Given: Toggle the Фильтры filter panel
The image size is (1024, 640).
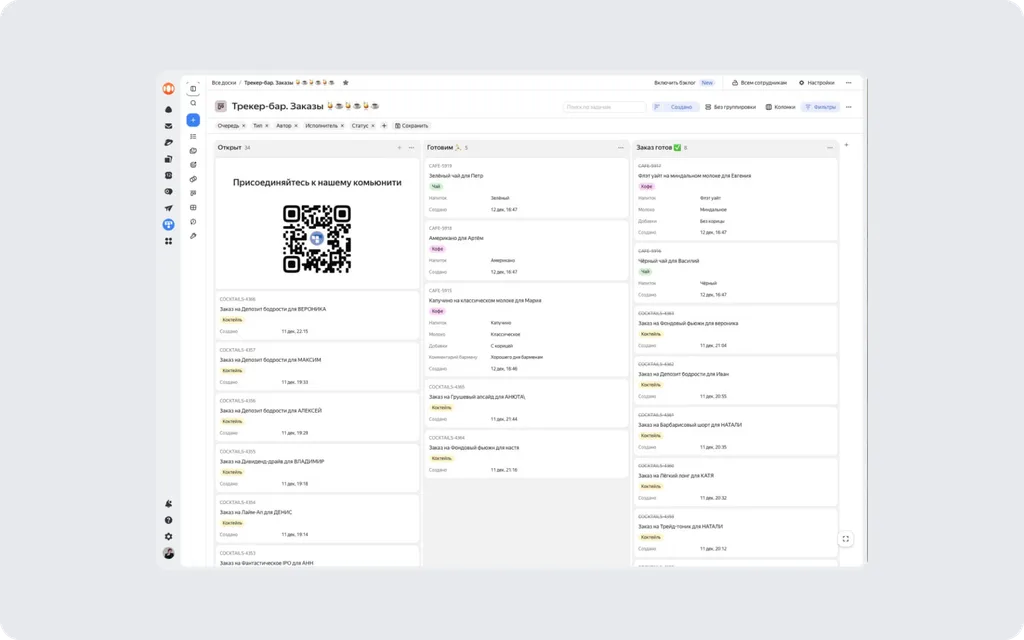Looking at the screenshot, I should tap(820, 107).
